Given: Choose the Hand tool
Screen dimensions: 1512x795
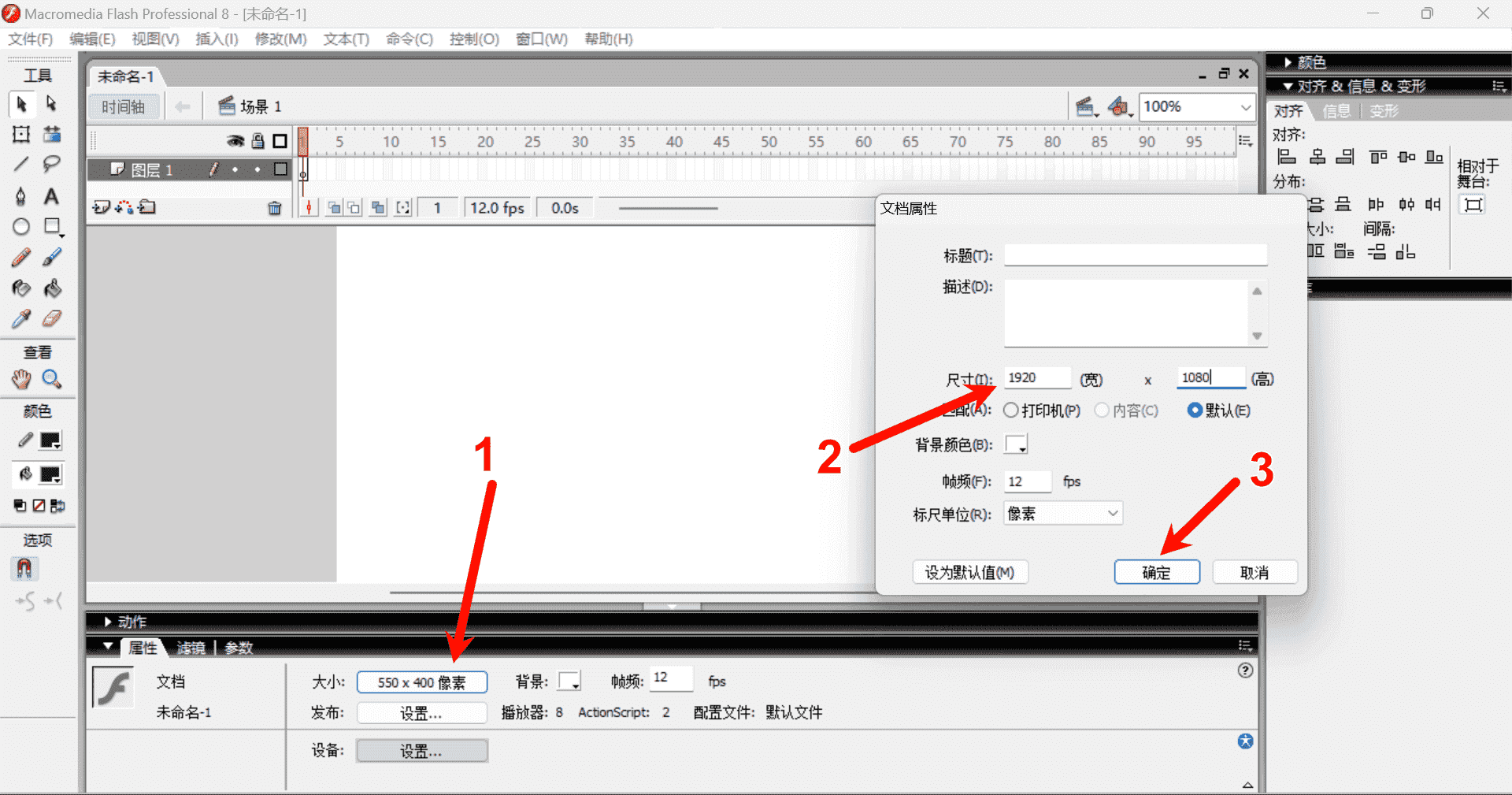Looking at the screenshot, I should pos(21,379).
